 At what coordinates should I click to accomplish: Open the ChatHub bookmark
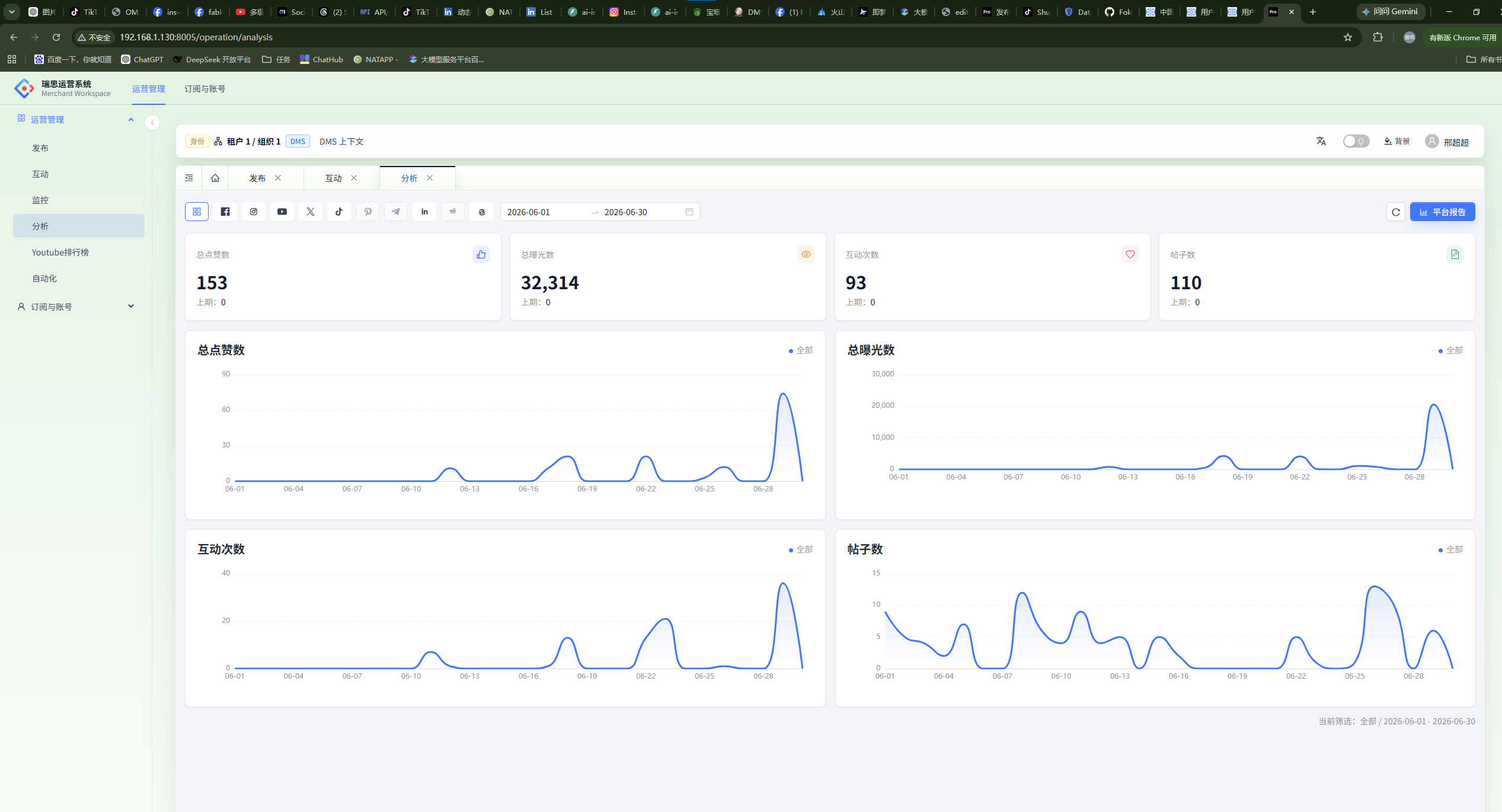point(321,59)
